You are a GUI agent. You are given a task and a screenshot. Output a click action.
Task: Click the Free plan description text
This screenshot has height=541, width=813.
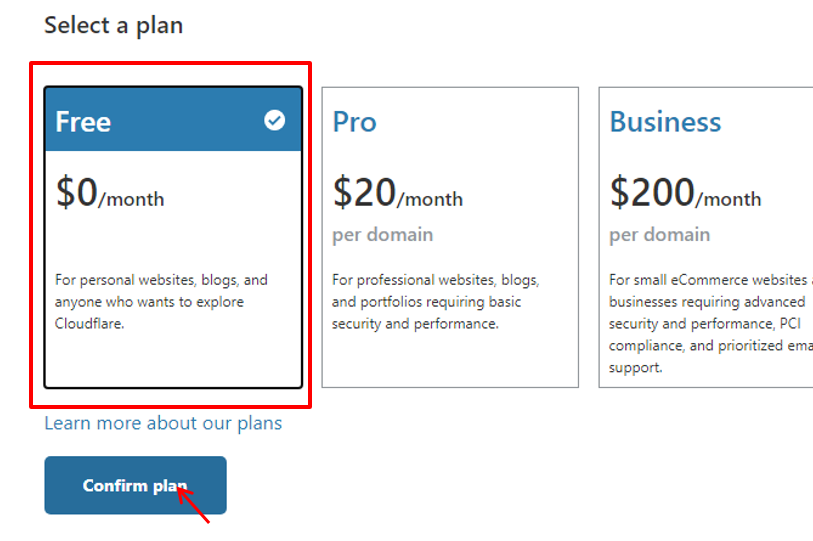161,302
